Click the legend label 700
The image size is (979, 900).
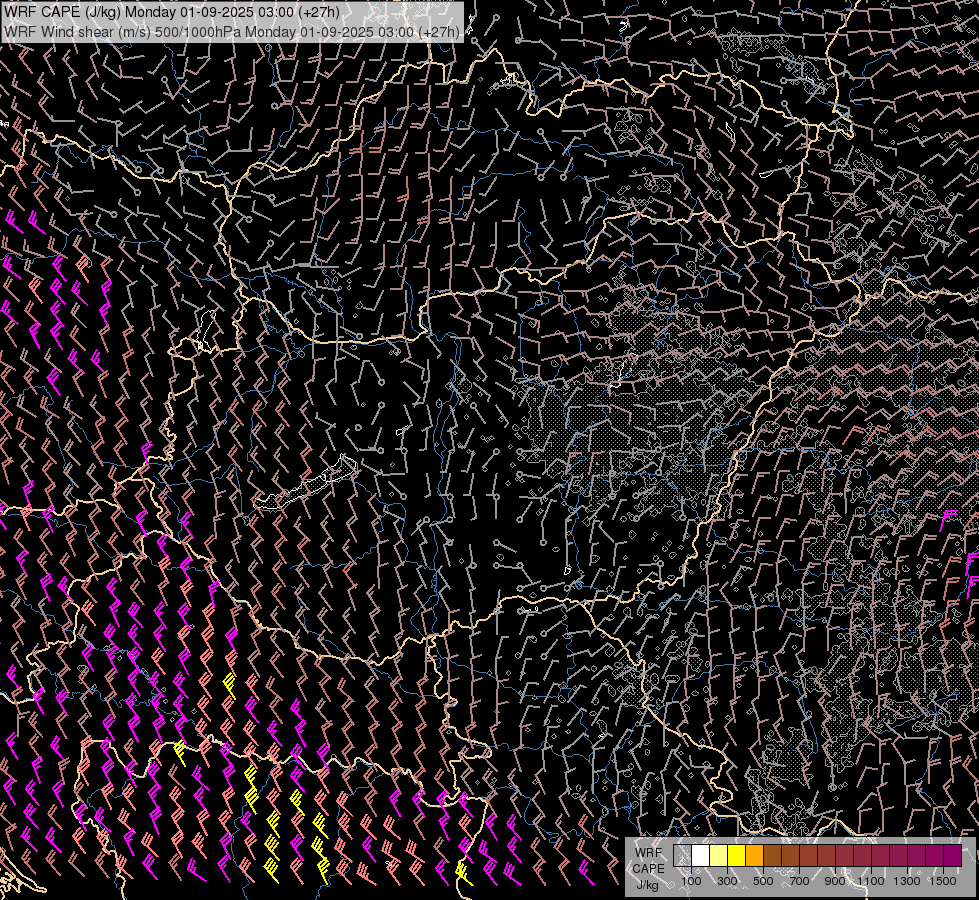[x=799, y=881]
